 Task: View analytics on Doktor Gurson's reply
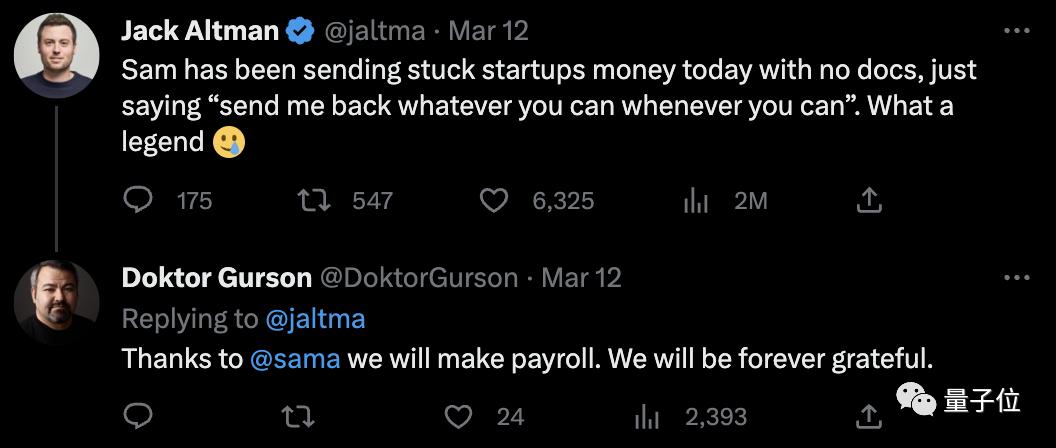coord(648,415)
